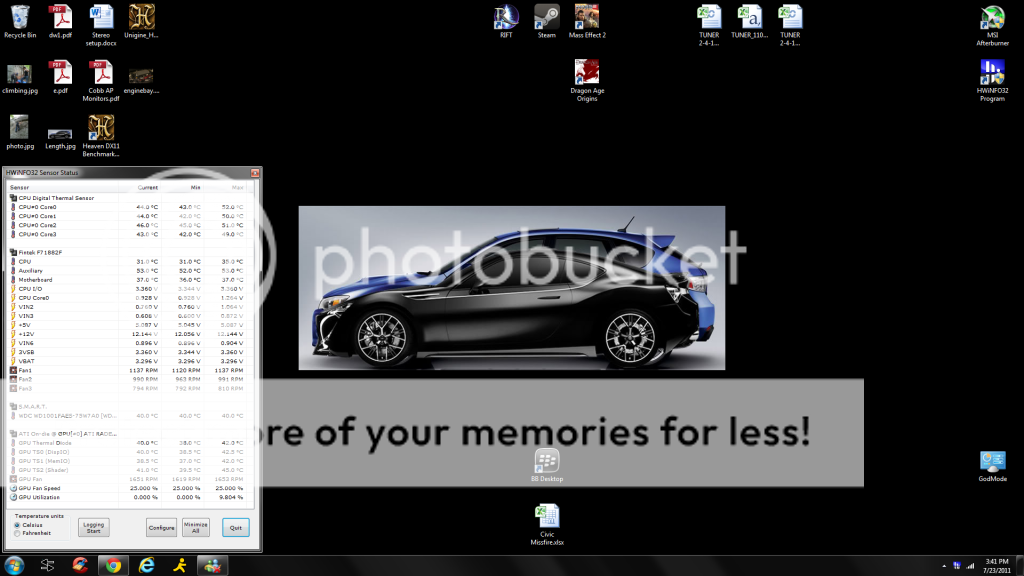Image resolution: width=1024 pixels, height=576 pixels.
Task: Select the RIFT game shortcut
Action: [x=506, y=22]
